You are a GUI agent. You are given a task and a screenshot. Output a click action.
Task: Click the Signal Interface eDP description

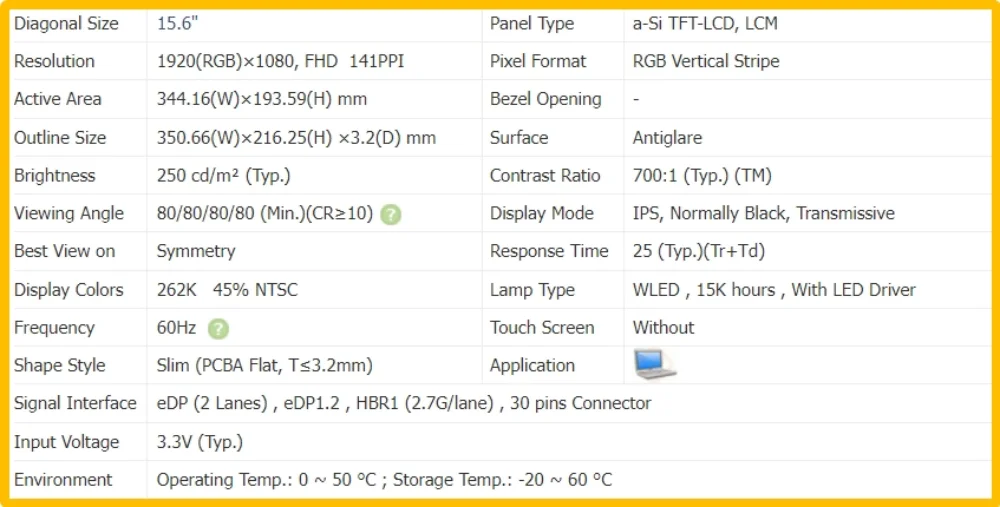[404, 403]
